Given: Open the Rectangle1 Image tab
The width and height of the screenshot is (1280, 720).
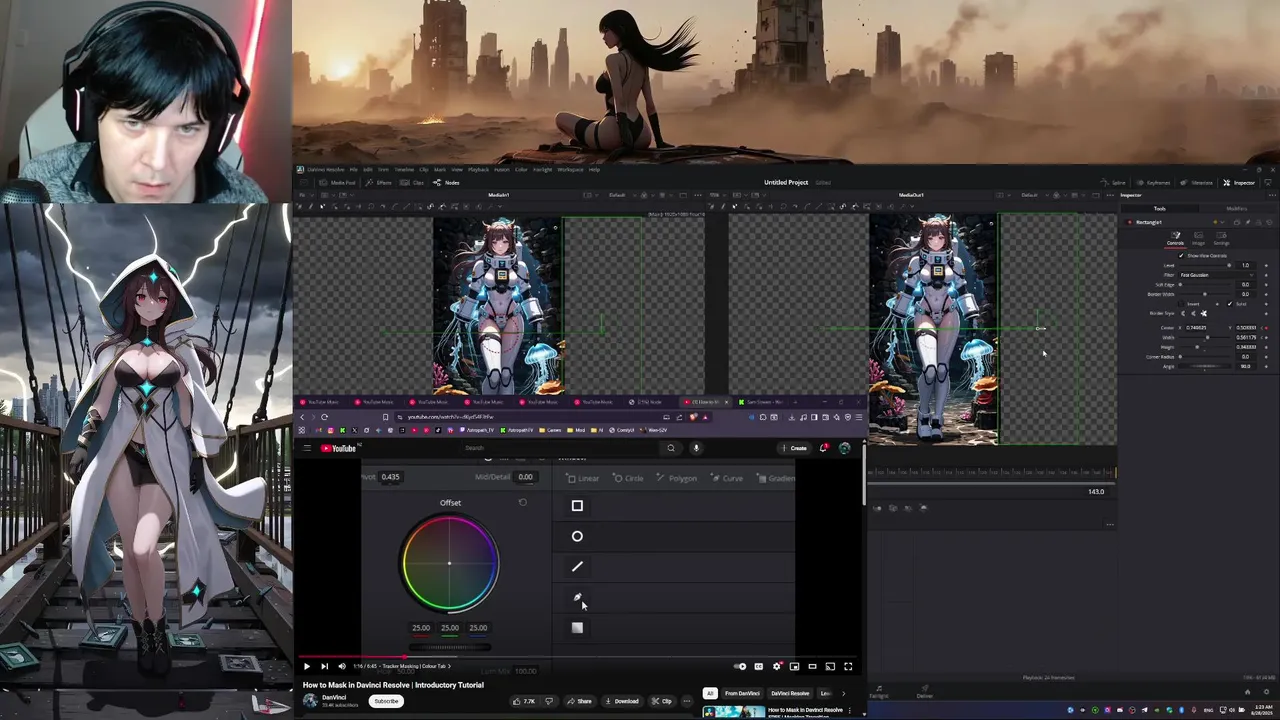Looking at the screenshot, I should (x=1198, y=238).
